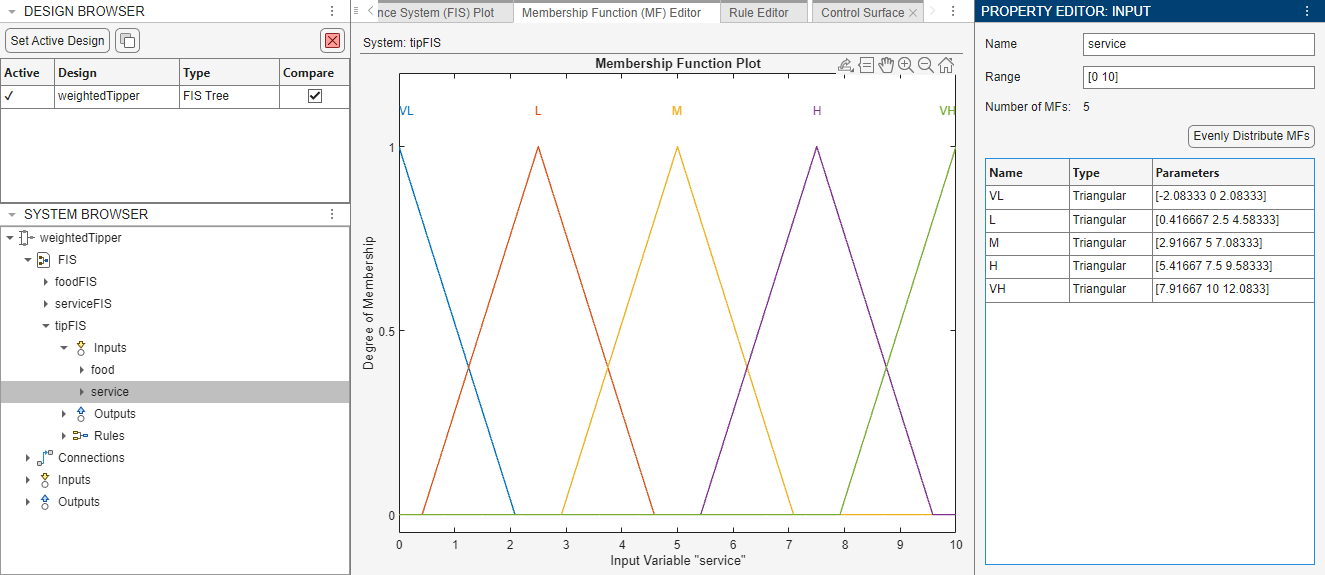The height and width of the screenshot is (575, 1325).
Task: Edit the Range field [0 10]
Action: point(1199,77)
